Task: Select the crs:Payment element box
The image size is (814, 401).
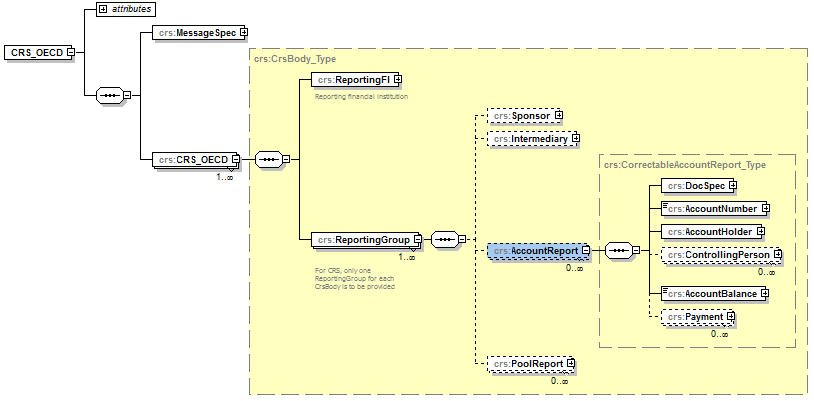Action: 698,316
